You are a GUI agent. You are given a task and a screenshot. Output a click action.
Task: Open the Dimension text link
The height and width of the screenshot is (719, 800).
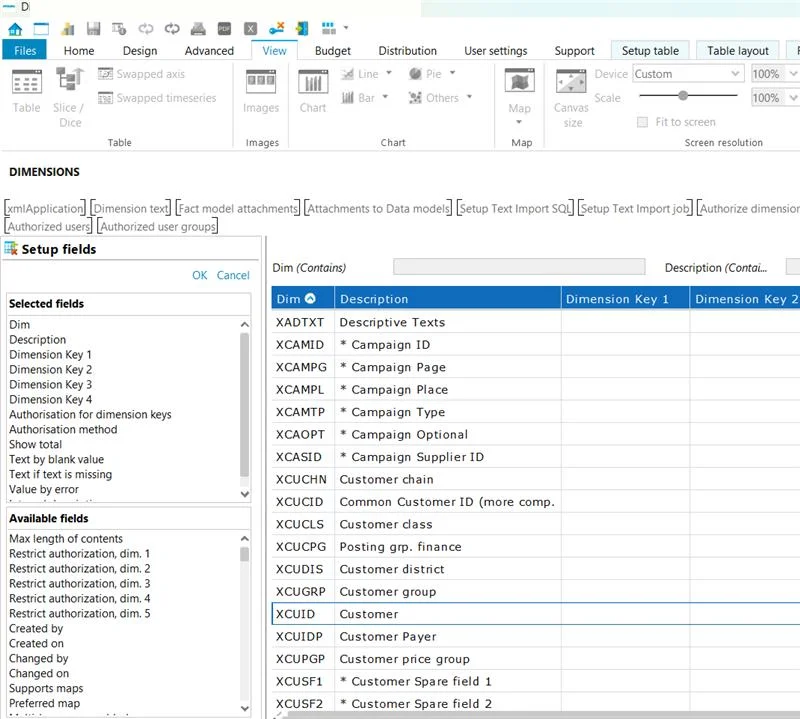(x=131, y=208)
